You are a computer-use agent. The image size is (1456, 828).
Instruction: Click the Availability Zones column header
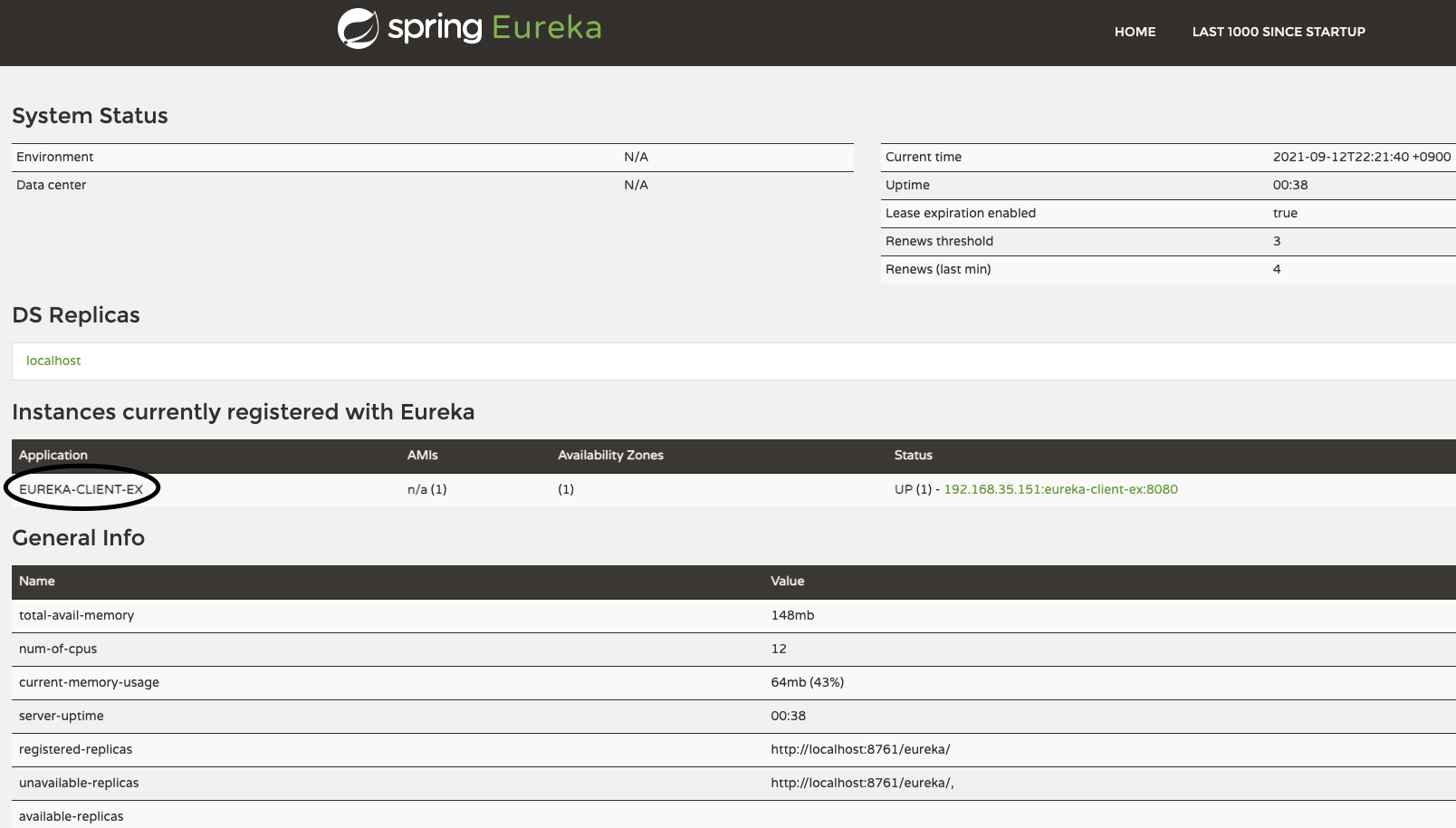pyautogui.click(x=610, y=456)
